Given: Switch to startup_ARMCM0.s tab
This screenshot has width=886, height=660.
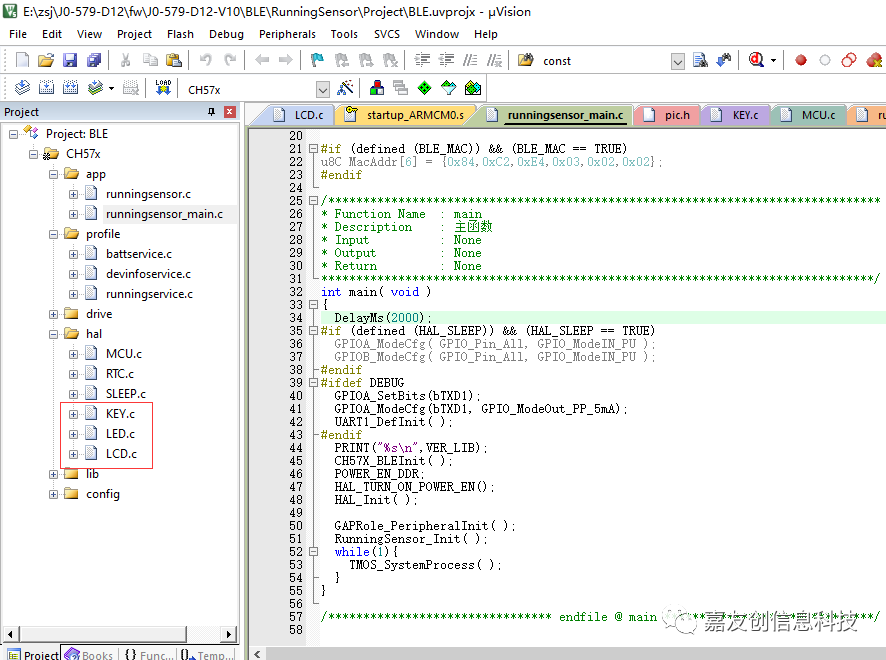Looking at the screenshot, I should pyautogui.click(x=406, y=115).
